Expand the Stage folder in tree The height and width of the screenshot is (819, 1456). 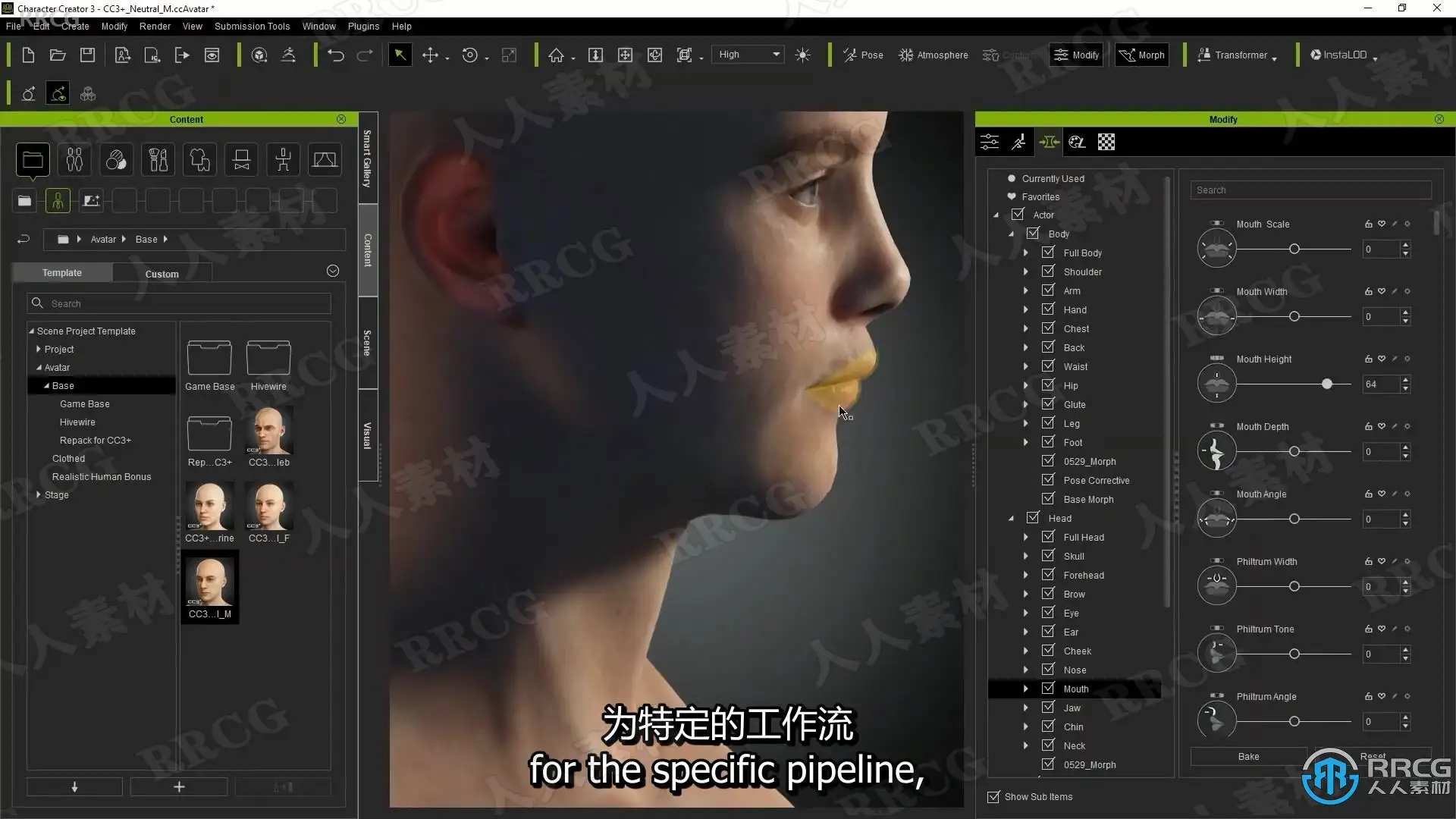coord(39,494)
